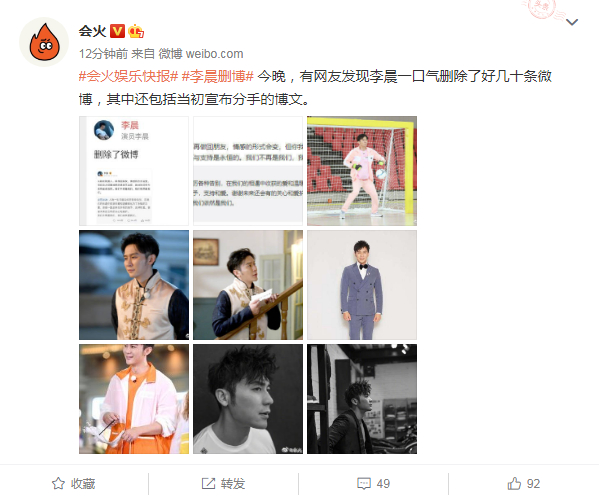The height and width of the screenshot is (501, 599).
Task: Click the crown membership badge icon
Action: click(136, 31)
